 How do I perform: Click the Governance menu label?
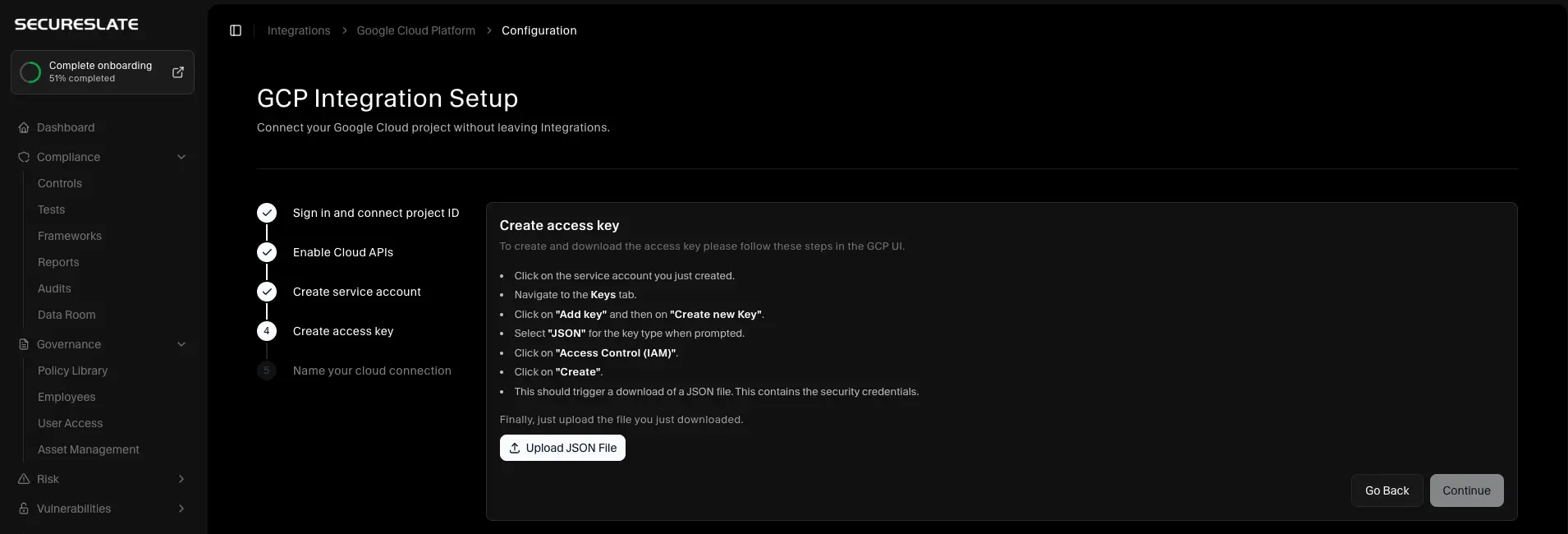click(69, 344)
